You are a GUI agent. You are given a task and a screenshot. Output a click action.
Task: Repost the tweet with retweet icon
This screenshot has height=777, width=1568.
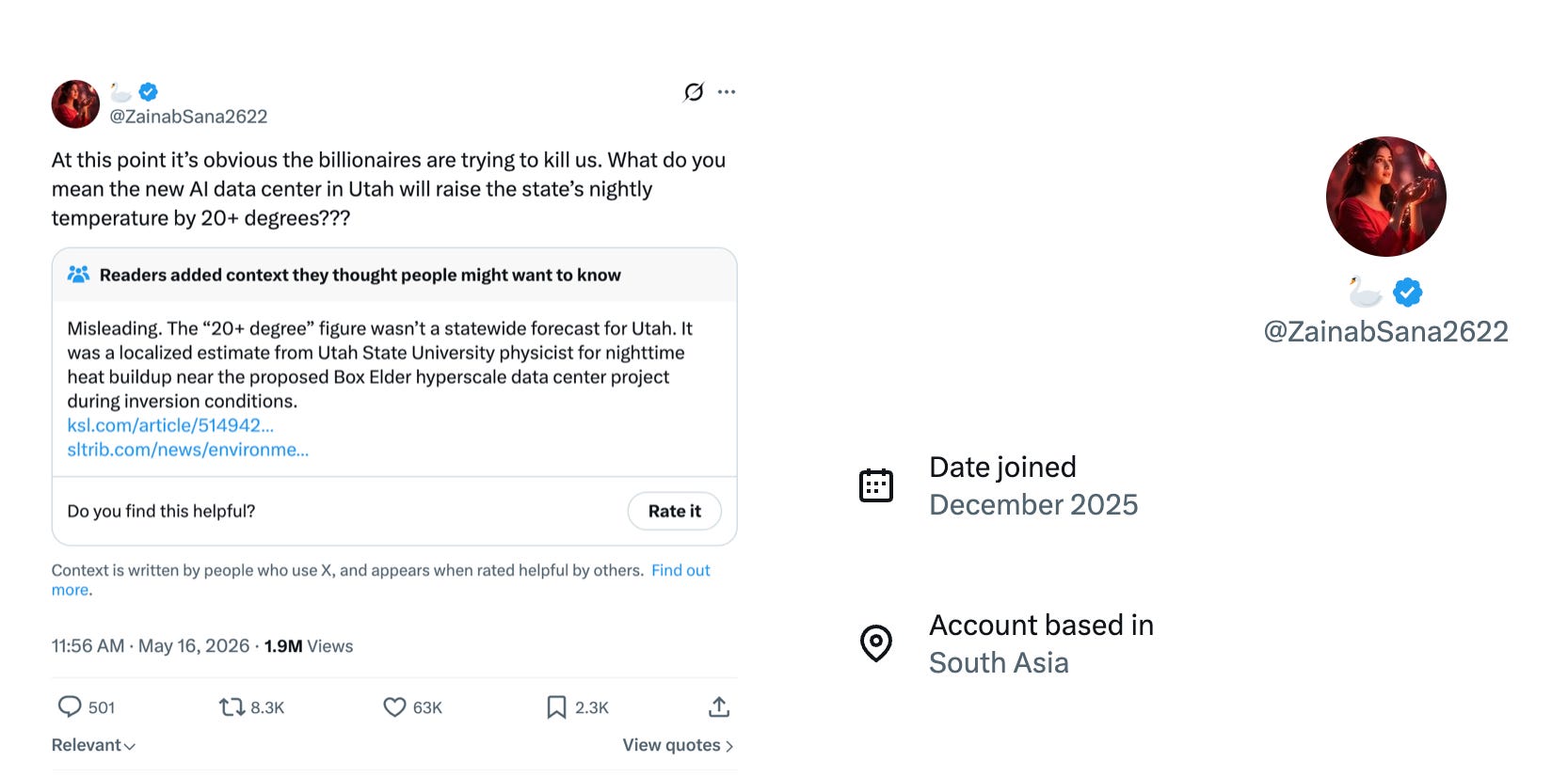[232, 706]
